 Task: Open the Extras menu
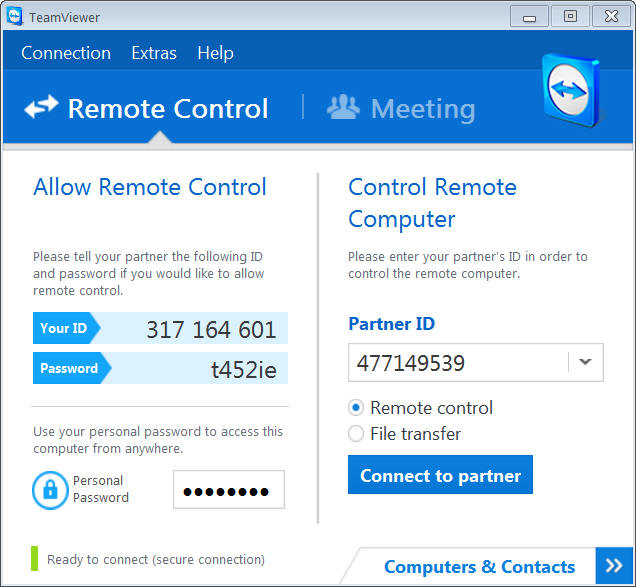tap(154, 53)
